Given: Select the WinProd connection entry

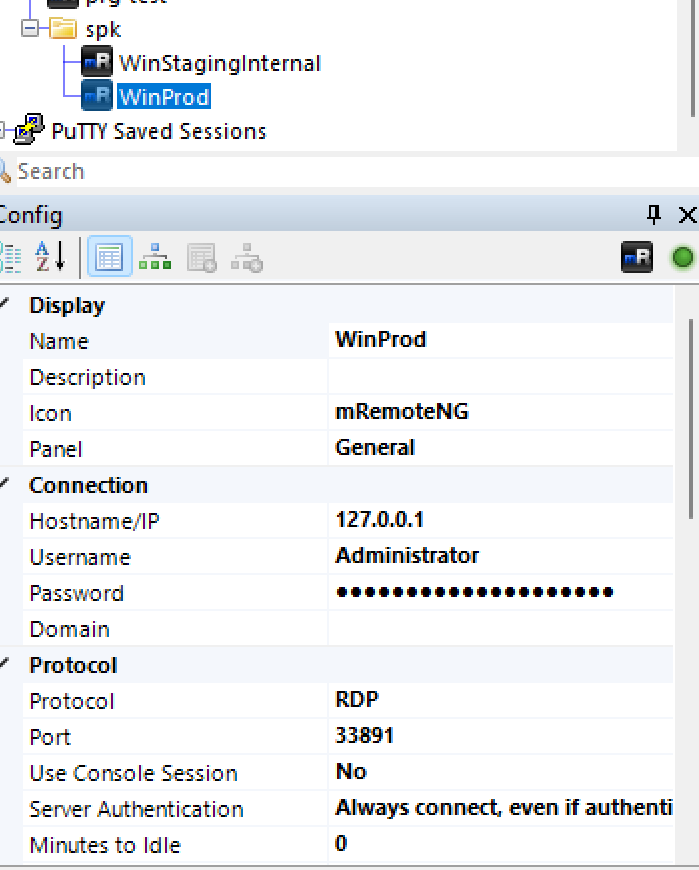Looking at the screenshot, I should click(x=164, y=97).
